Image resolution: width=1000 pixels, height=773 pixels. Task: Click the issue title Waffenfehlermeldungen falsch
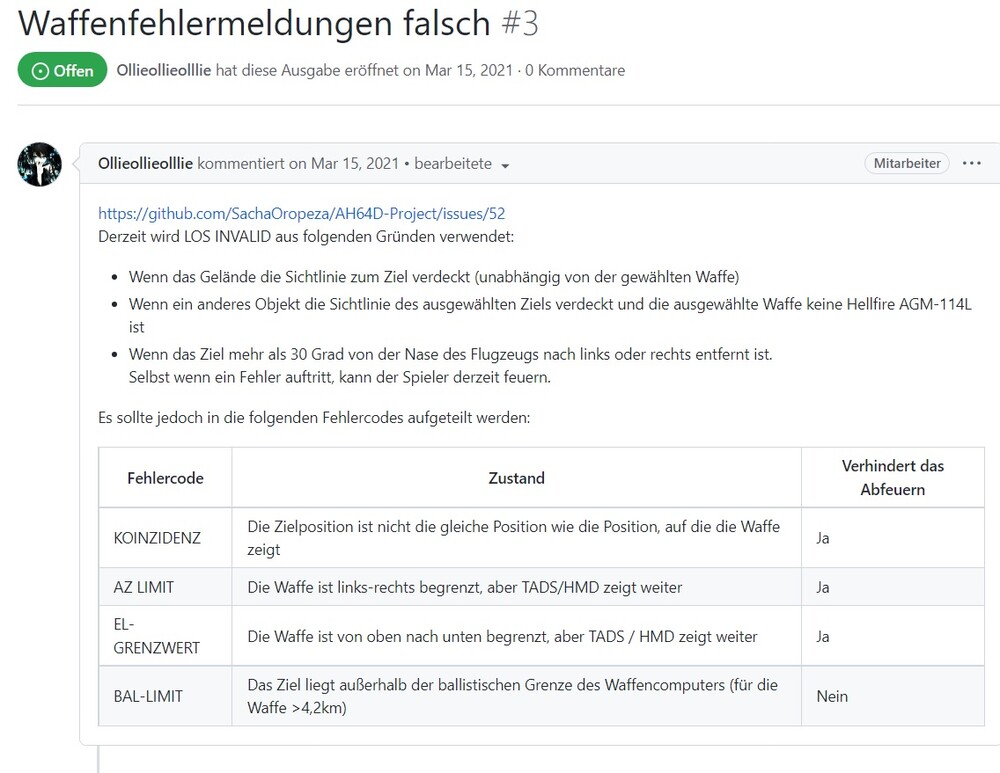[x=254, y=23]
